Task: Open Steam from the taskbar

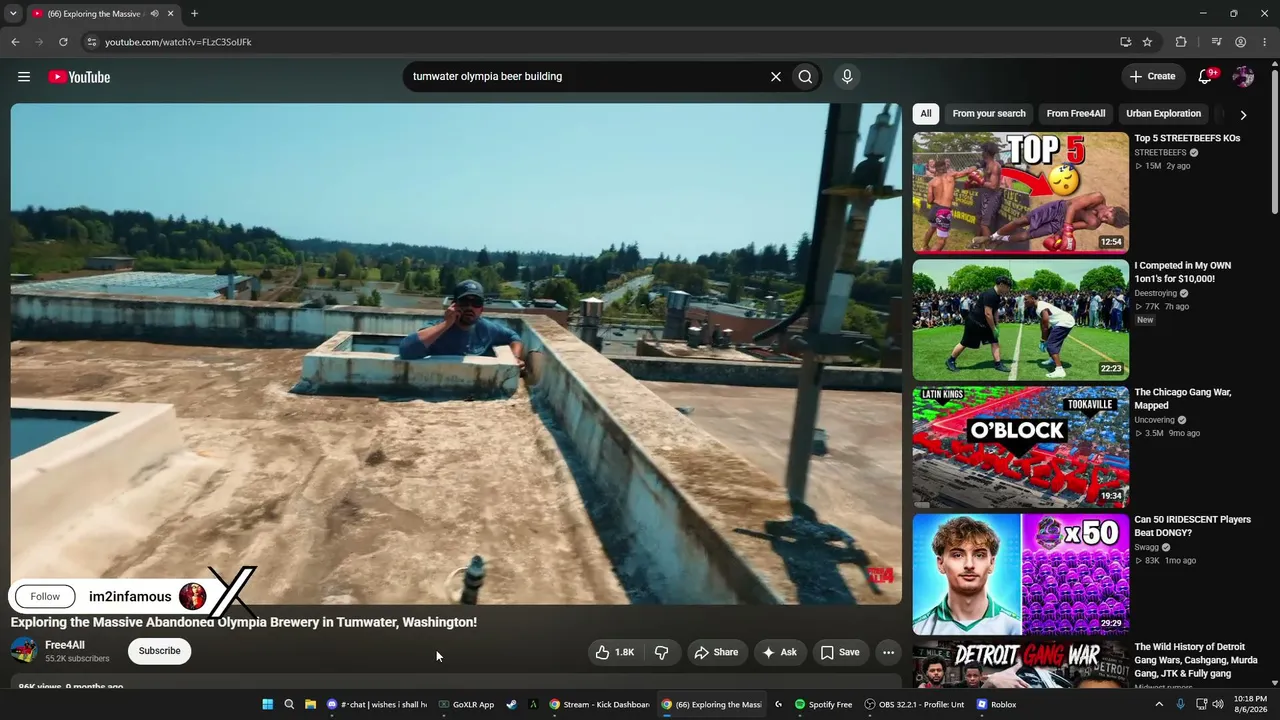Action: [512, 704]
